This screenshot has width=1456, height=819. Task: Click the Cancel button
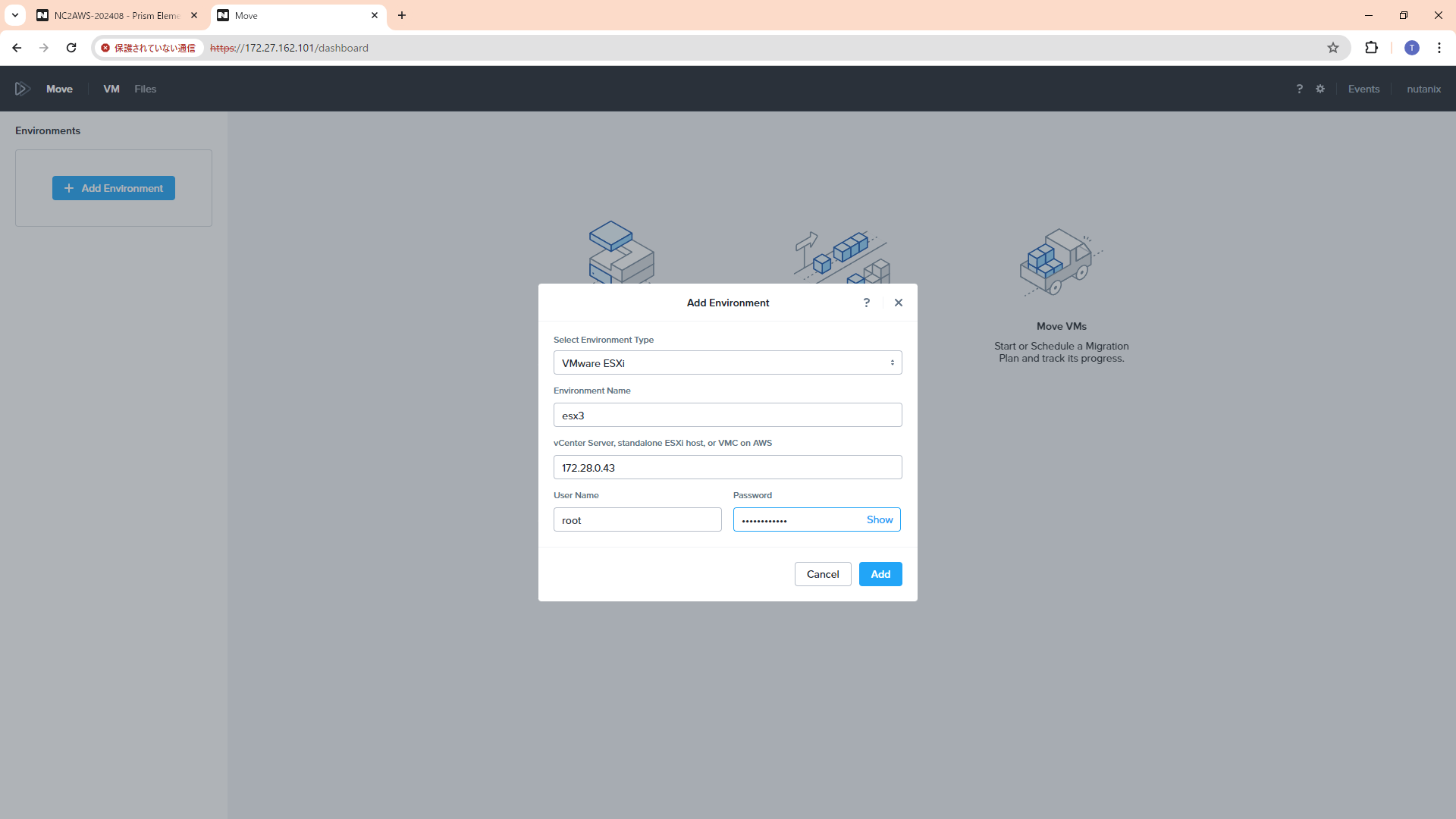click(x=822, y=574)
